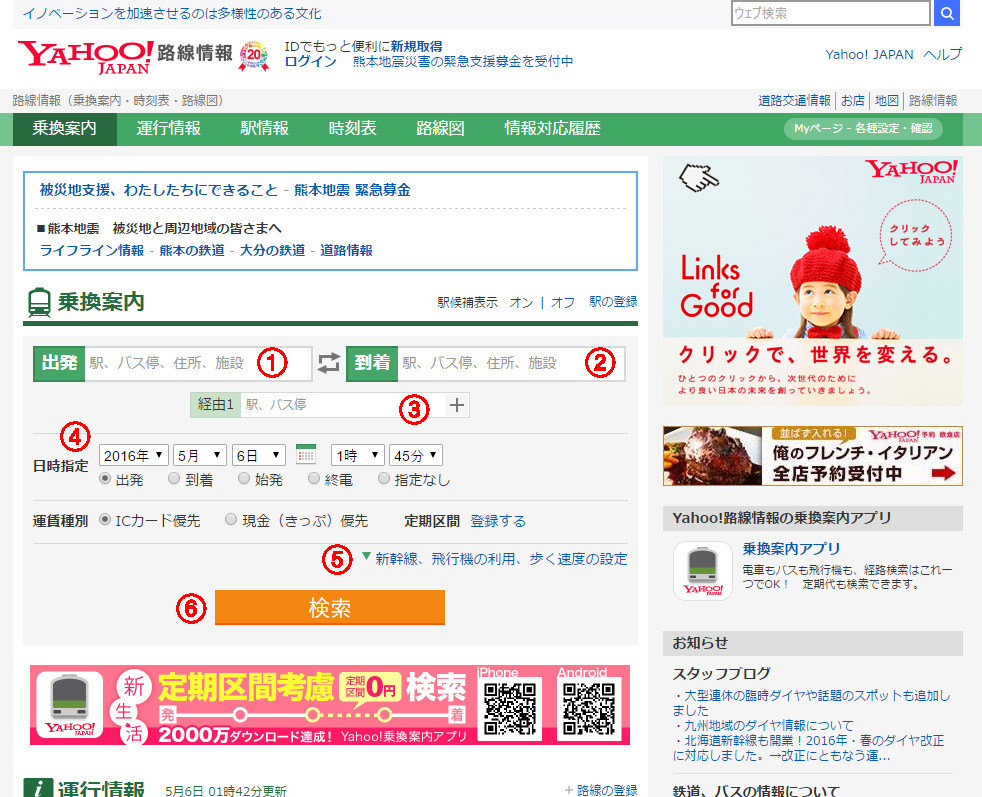
Task: Turn station suggestions オン
Action: 521,302
